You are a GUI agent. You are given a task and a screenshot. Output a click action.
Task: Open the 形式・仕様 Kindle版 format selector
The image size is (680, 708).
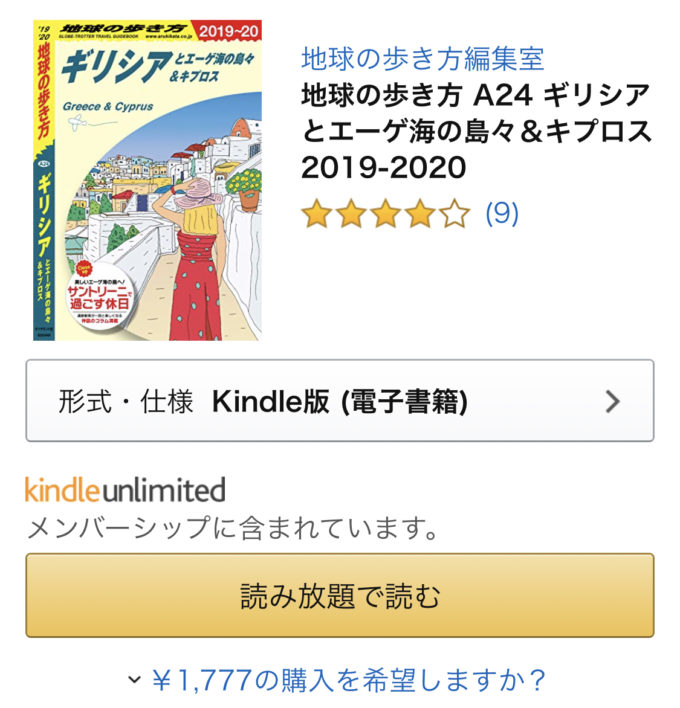pos(340,401)
